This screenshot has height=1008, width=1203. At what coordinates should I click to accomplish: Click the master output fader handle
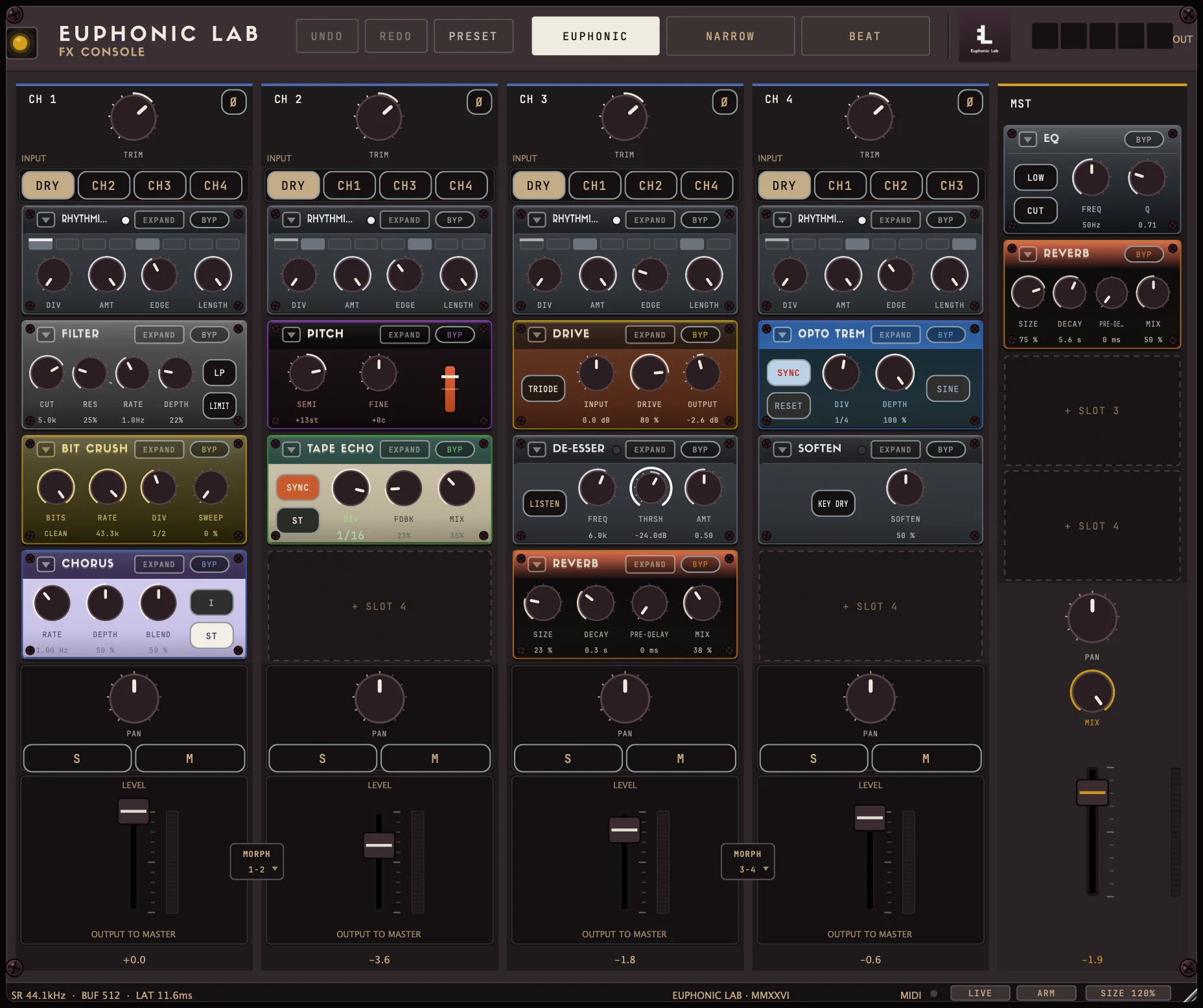pos(1092,793)
